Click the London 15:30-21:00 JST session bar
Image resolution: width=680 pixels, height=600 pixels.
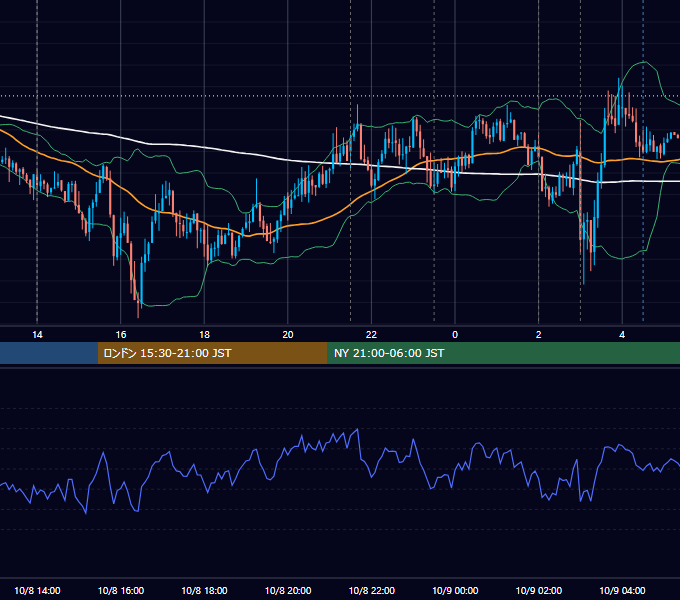coord(212,353)
